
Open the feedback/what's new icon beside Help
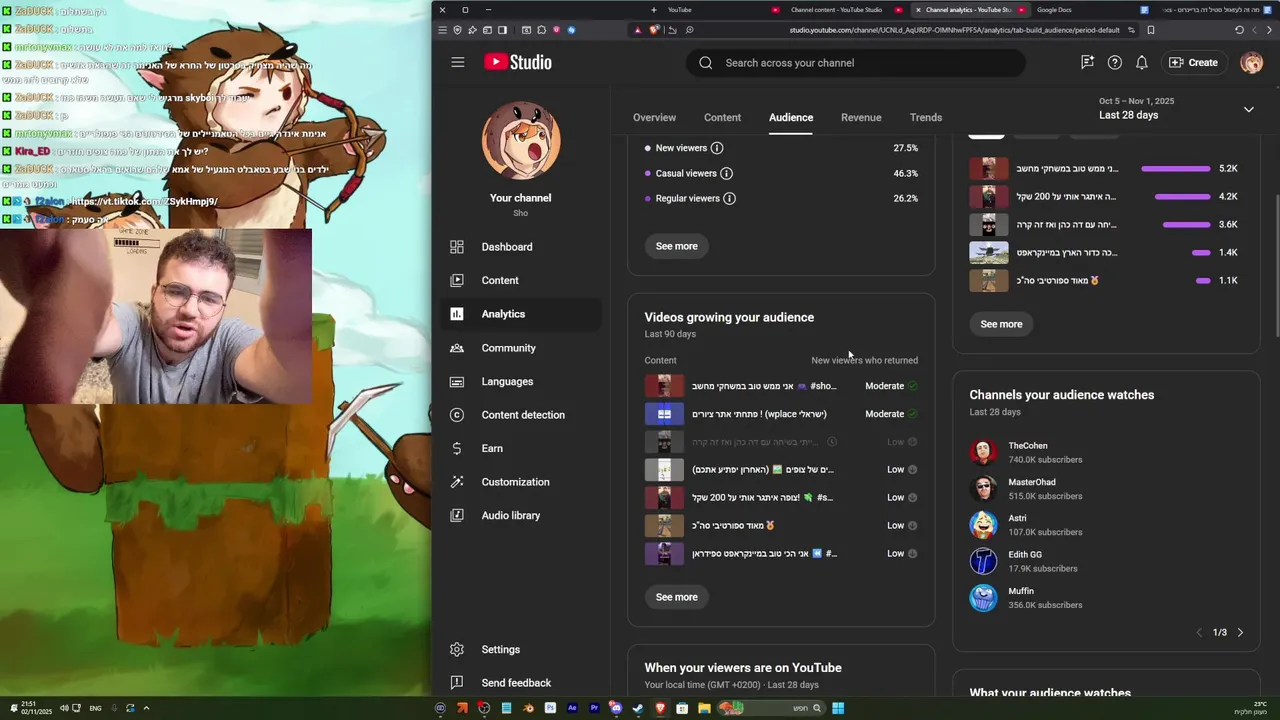[1087, 62]
